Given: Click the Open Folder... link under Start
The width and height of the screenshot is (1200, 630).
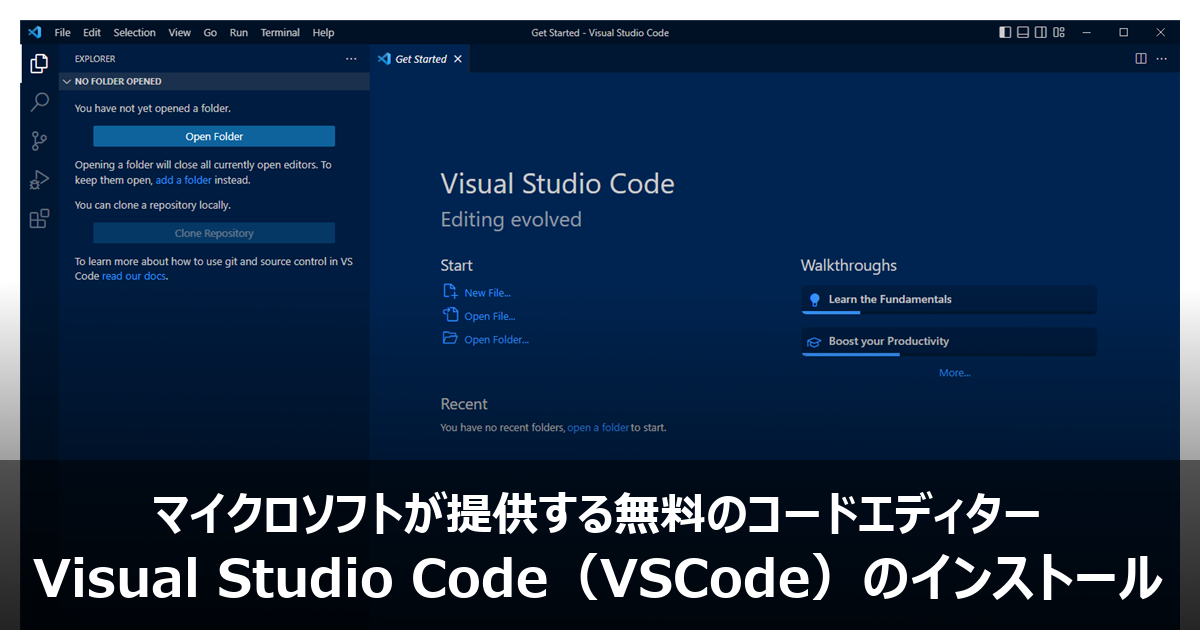Looking at the screenshot, I should pos(496,340).
